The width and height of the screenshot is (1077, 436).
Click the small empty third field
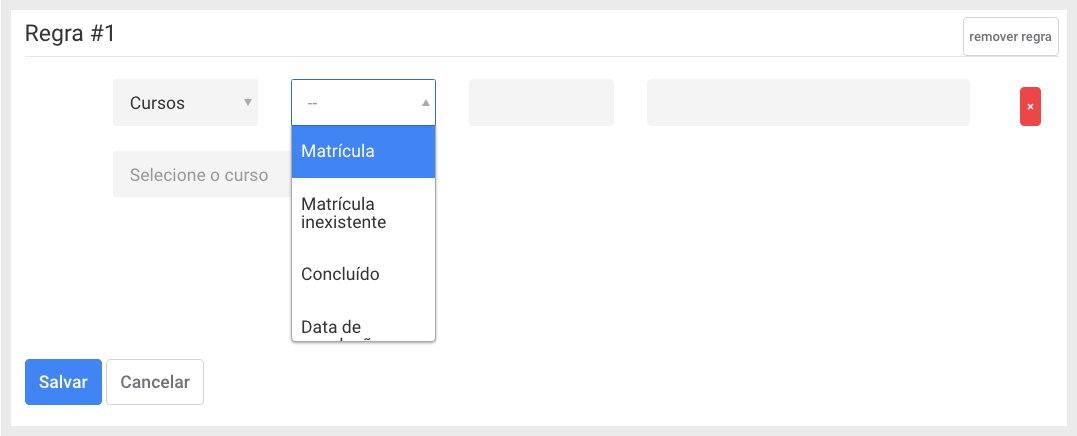coord(541,103)
